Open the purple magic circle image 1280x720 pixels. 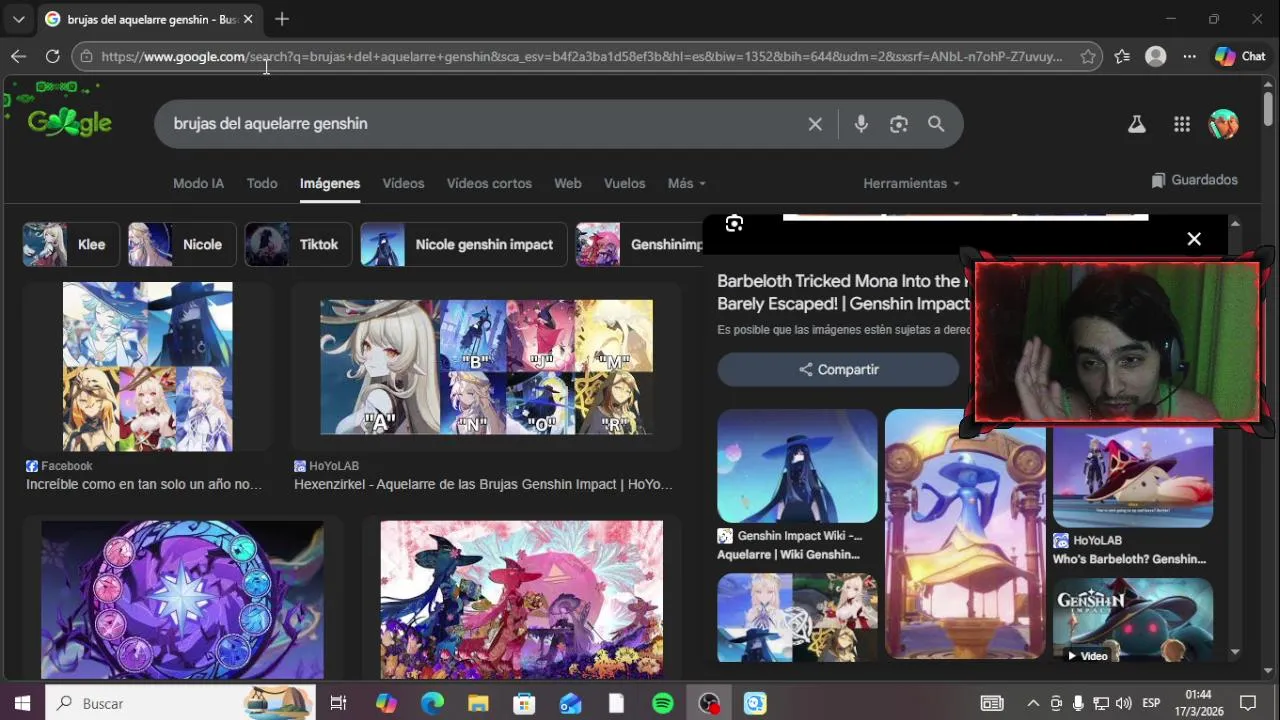tap(182, 599)
